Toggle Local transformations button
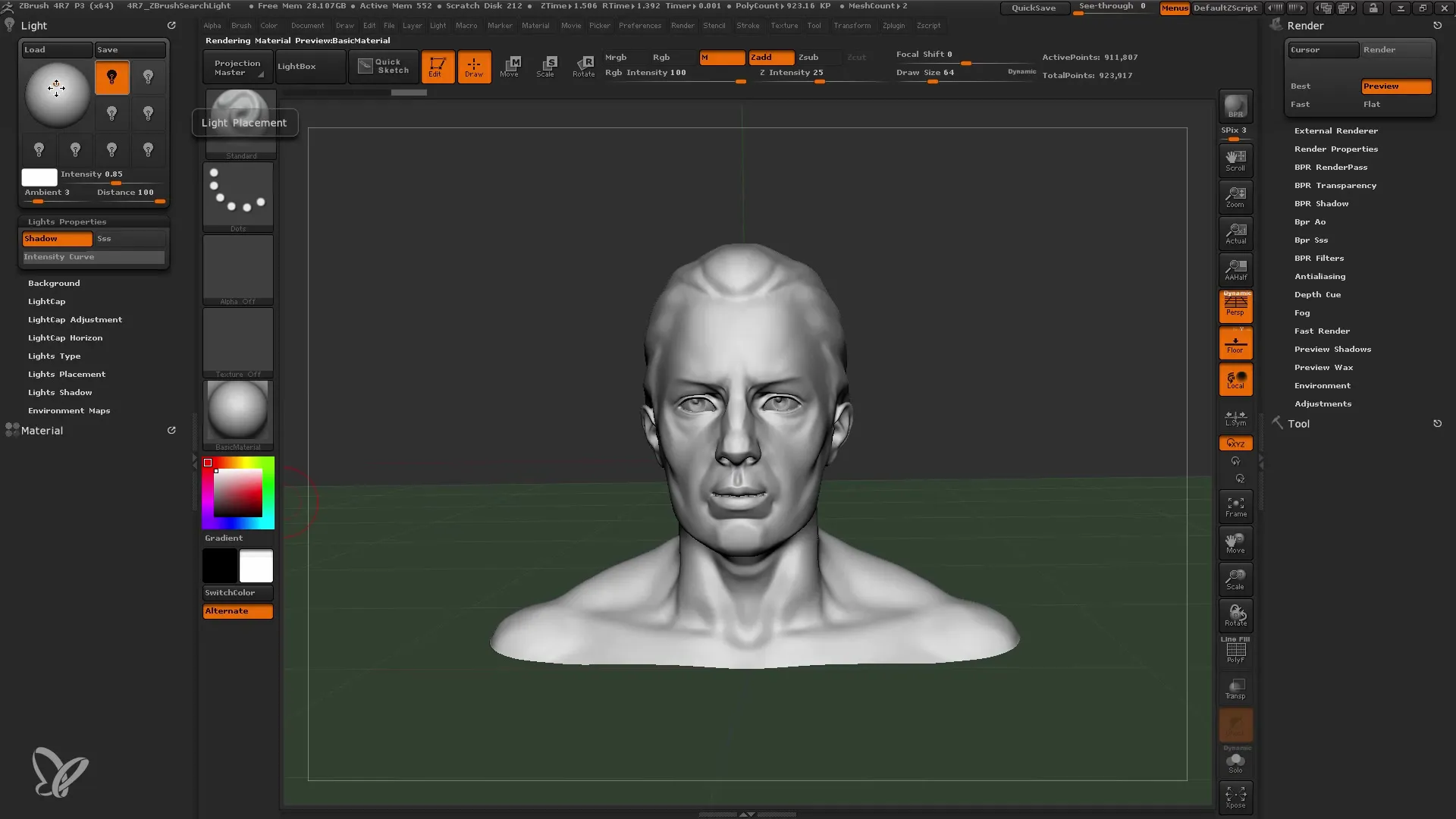This screenshot has height=819, width=1456. click(x=1235, y=379)
